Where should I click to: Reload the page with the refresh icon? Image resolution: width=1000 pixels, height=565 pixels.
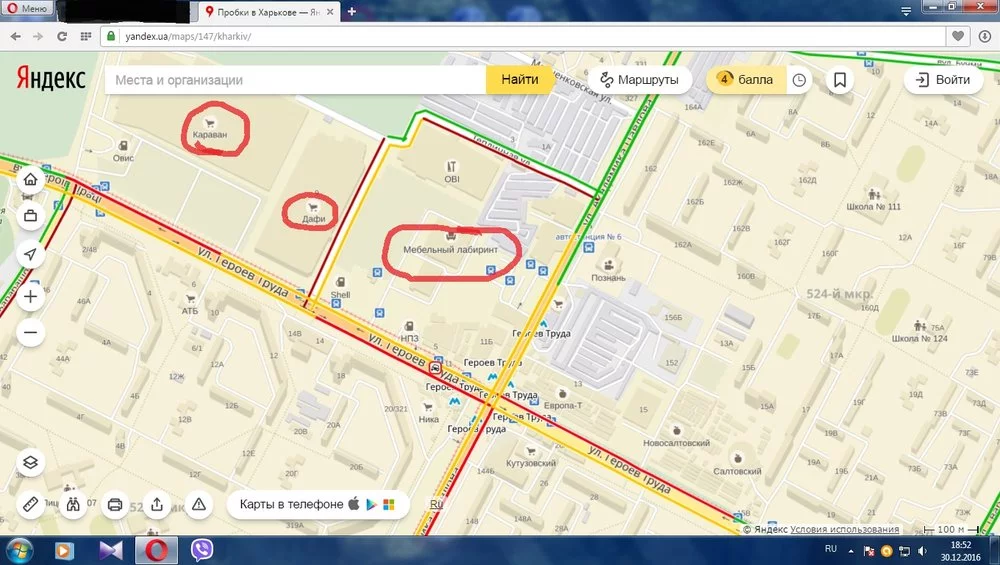[x=62, y=36]
